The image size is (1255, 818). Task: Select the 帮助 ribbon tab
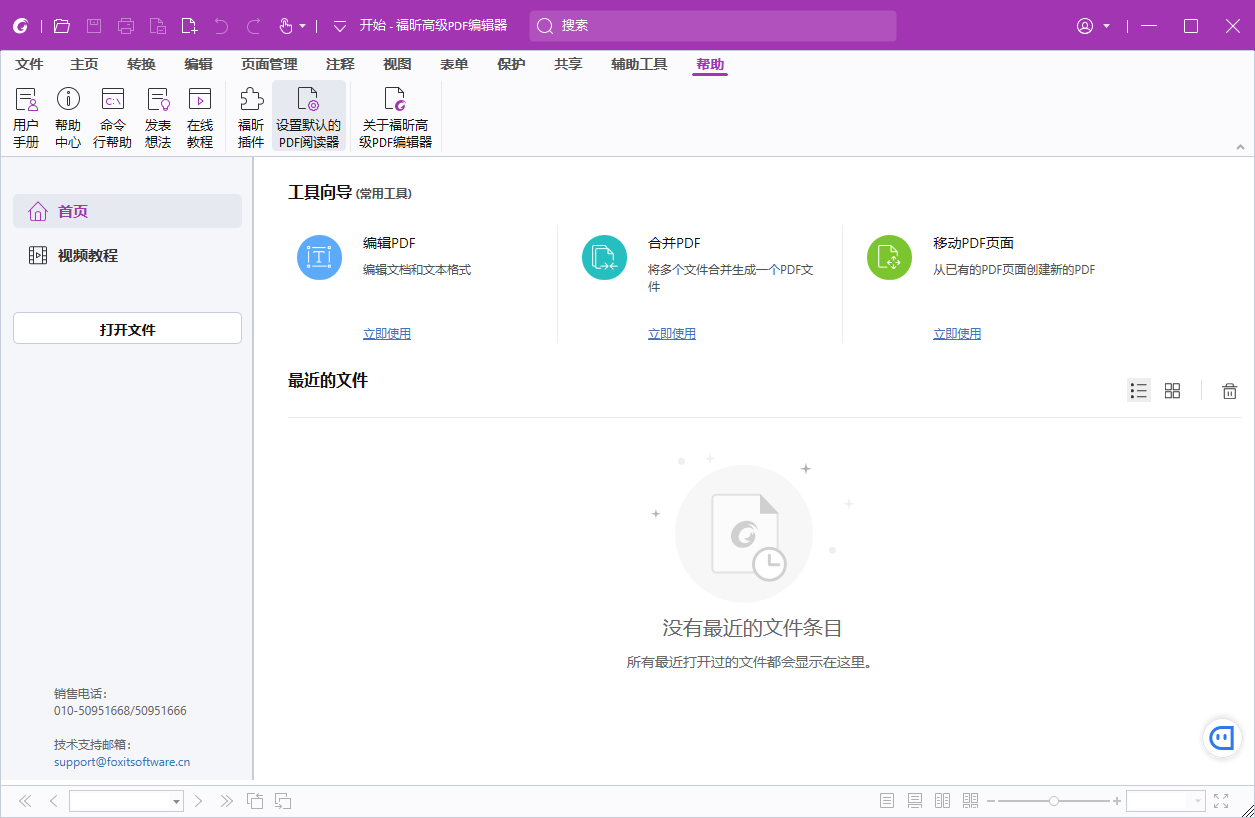coord(710,64)
